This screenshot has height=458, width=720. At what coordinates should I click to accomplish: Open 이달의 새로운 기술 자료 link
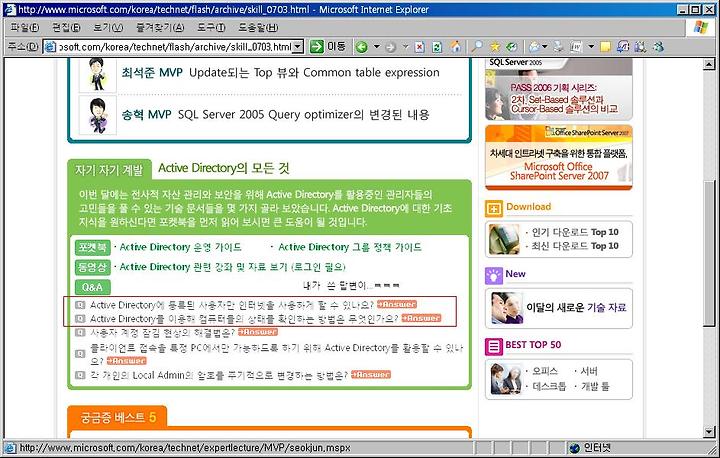click(x=576, y=307)
